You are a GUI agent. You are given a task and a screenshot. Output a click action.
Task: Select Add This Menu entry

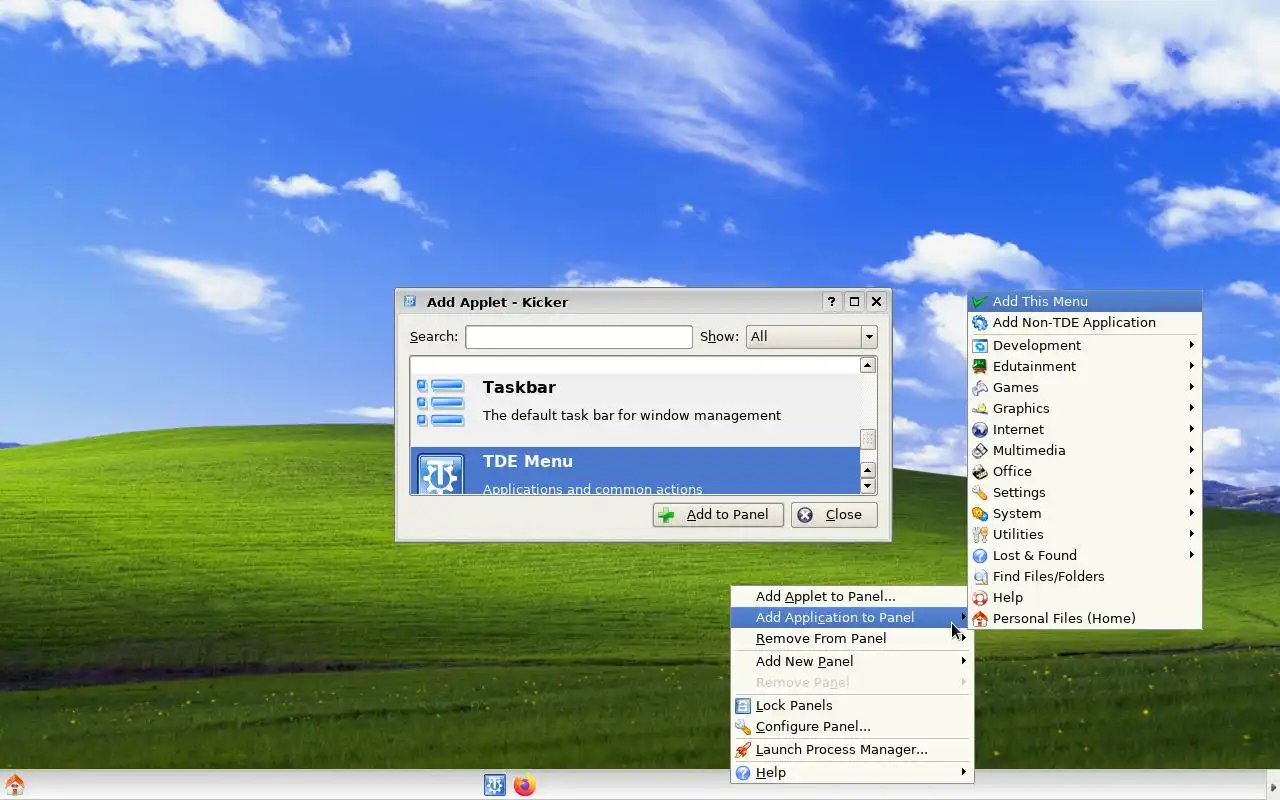(x=1085, y=301)
